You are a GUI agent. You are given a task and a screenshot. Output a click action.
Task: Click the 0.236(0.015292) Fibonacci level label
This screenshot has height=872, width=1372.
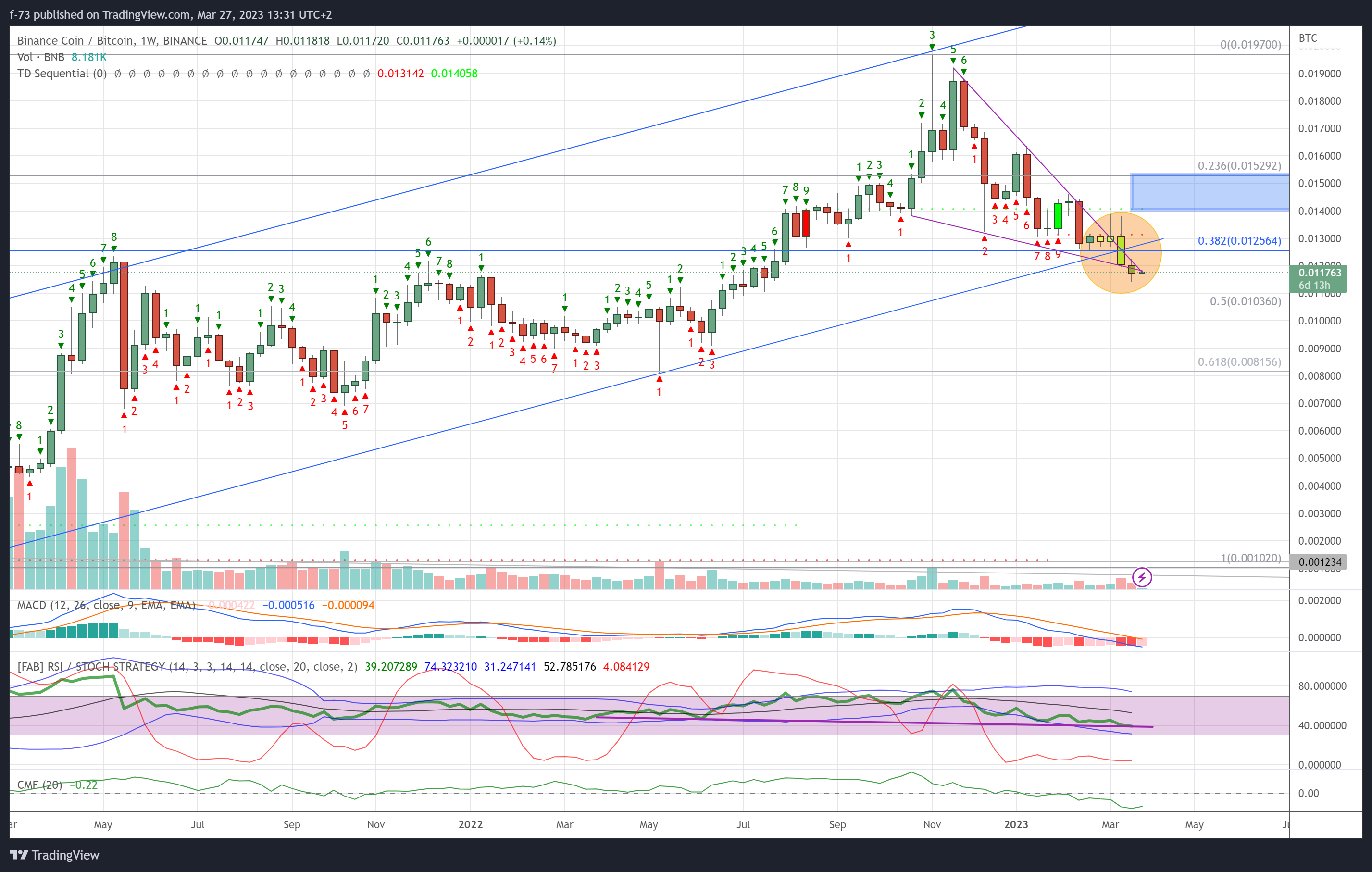point(1239,165)
